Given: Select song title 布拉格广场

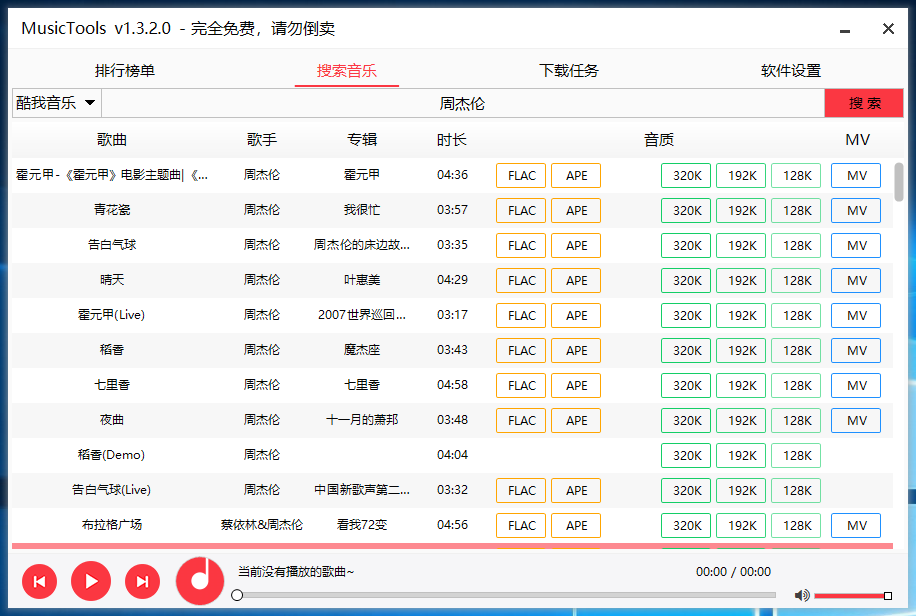Looking at the screenshot, I should point(112,525).
